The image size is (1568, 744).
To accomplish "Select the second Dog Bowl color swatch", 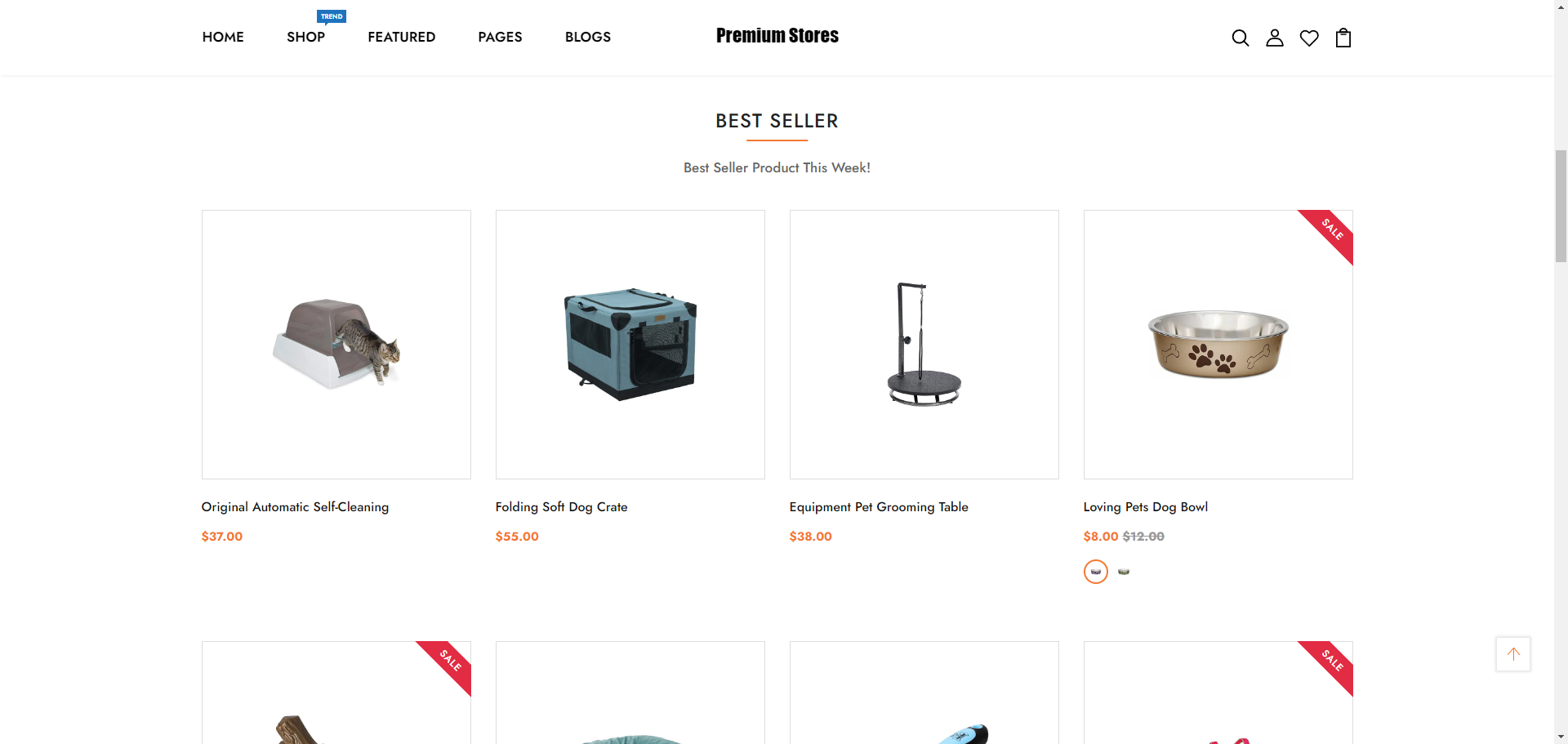I will pos(1124,572).
